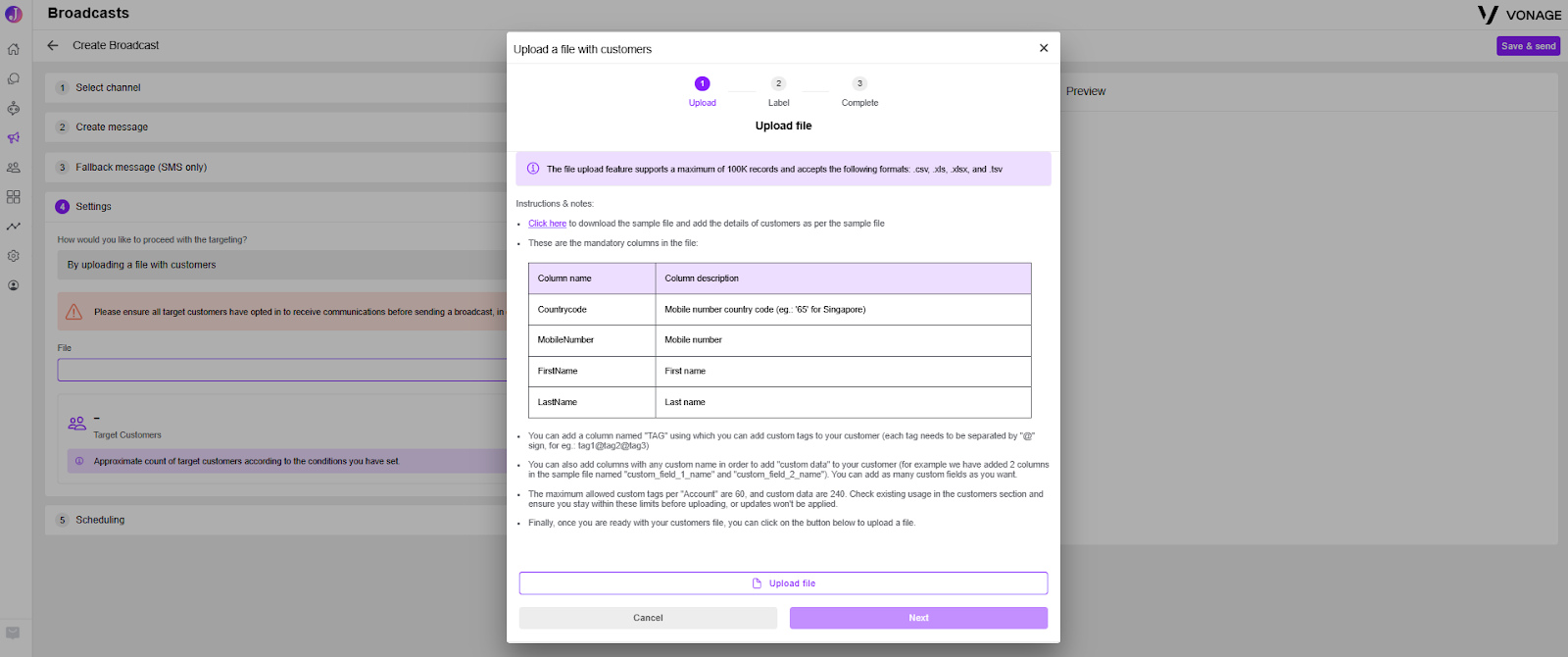Click the 'Preview' panel heading
This screenshot has width=1568, height=657.
(1086, 91)
